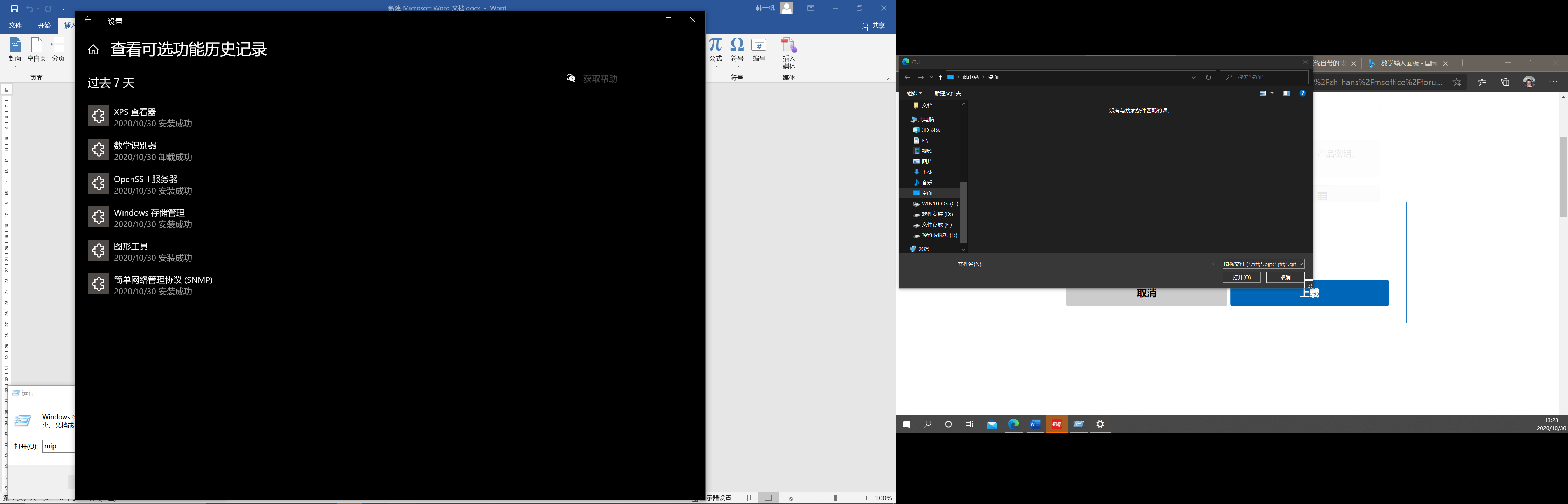
Task: Click the 获取帮助 (Get help) link
Action: pyautogui.click(x=600, y=78)
